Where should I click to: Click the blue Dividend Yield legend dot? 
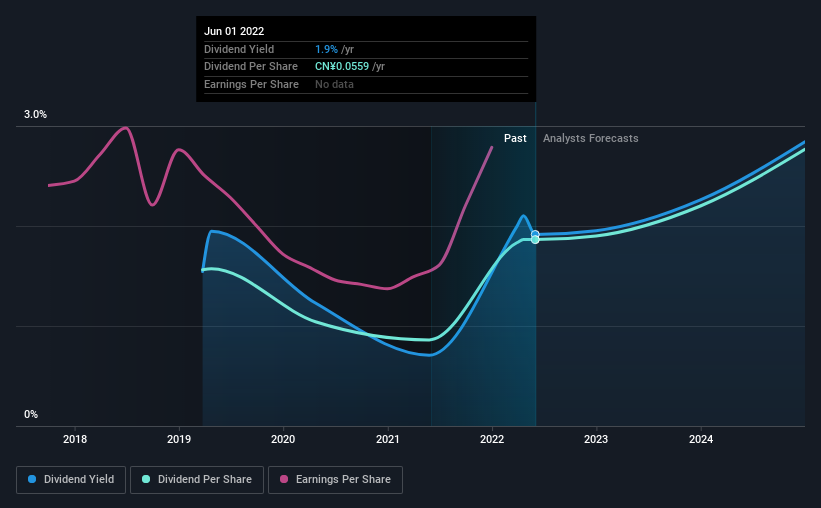tap(32, 479)
